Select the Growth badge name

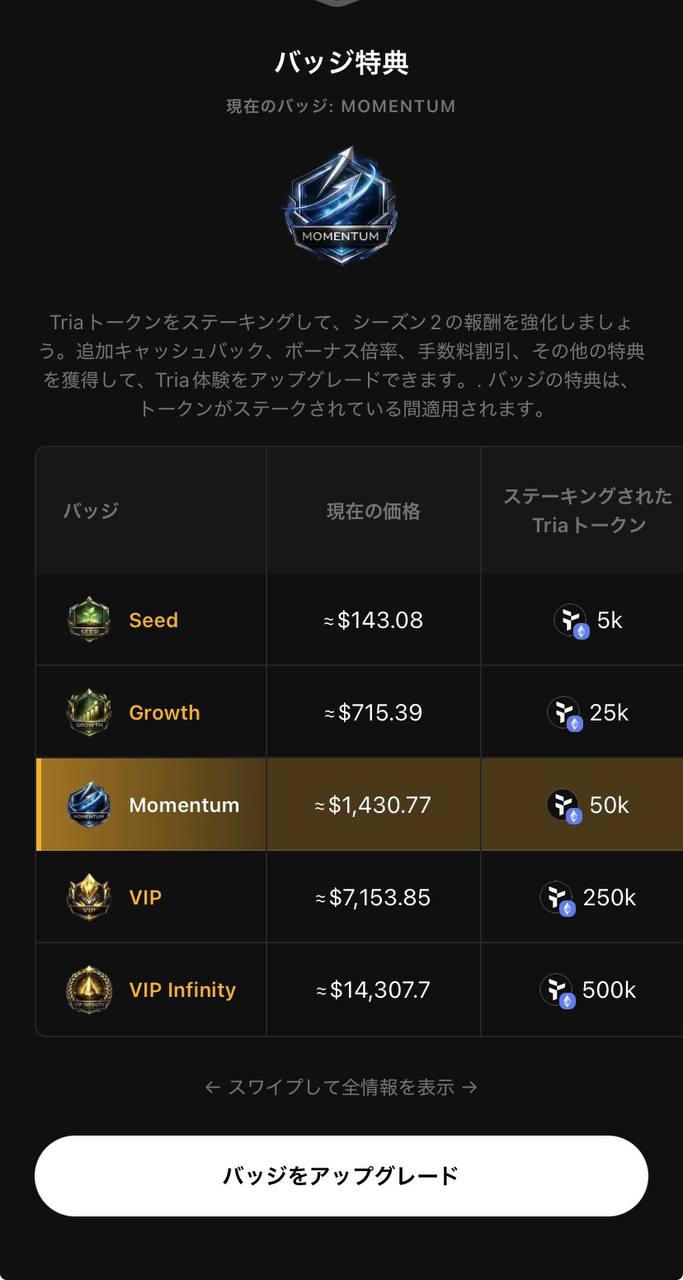pyautogui.click(x=164, y=713)
